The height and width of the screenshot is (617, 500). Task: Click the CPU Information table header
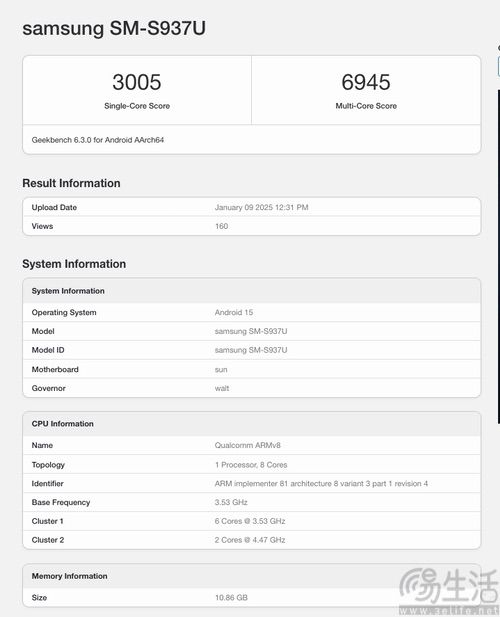tap(252, 424)
